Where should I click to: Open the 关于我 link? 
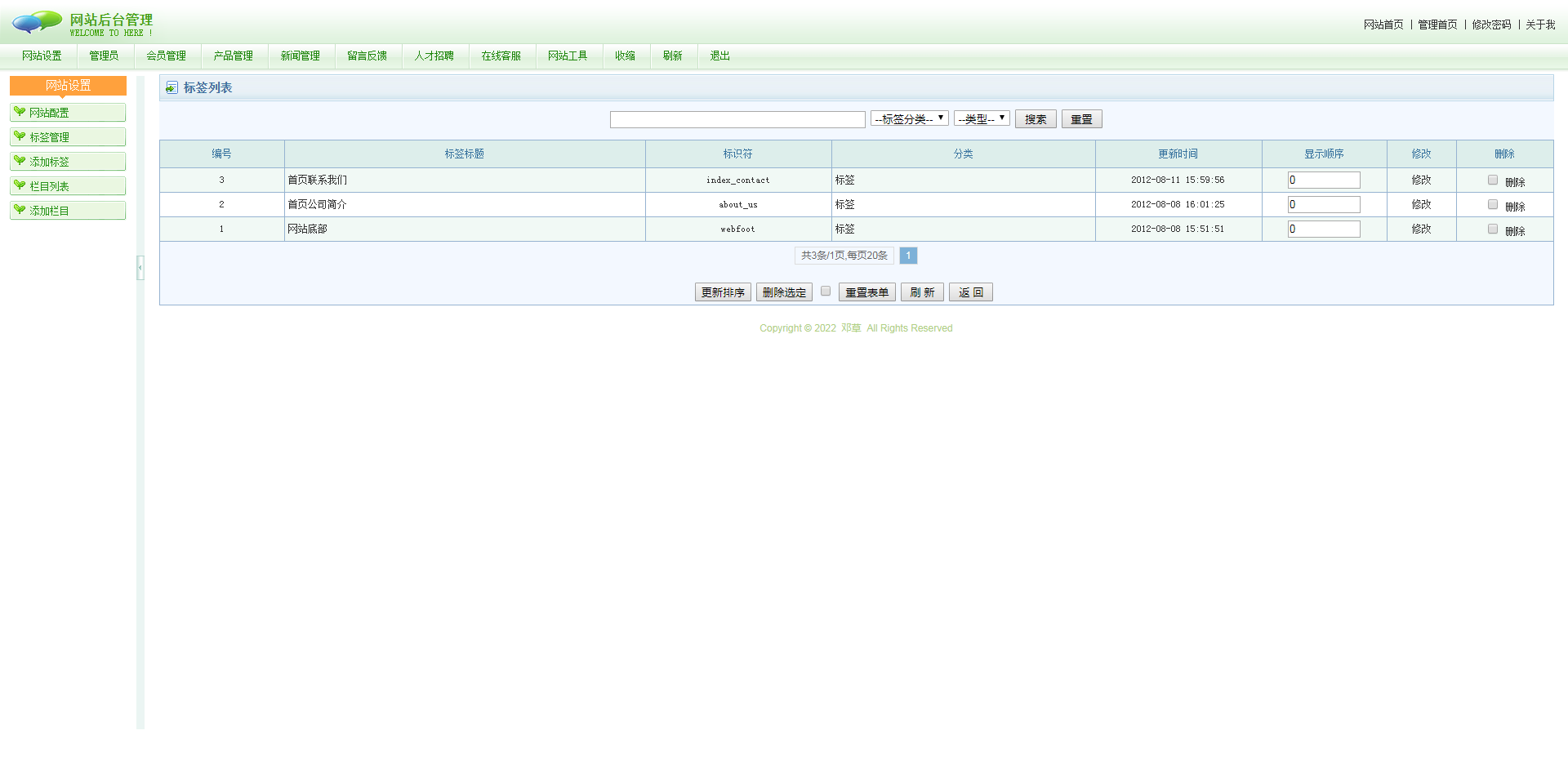(x=1540, y=24)
